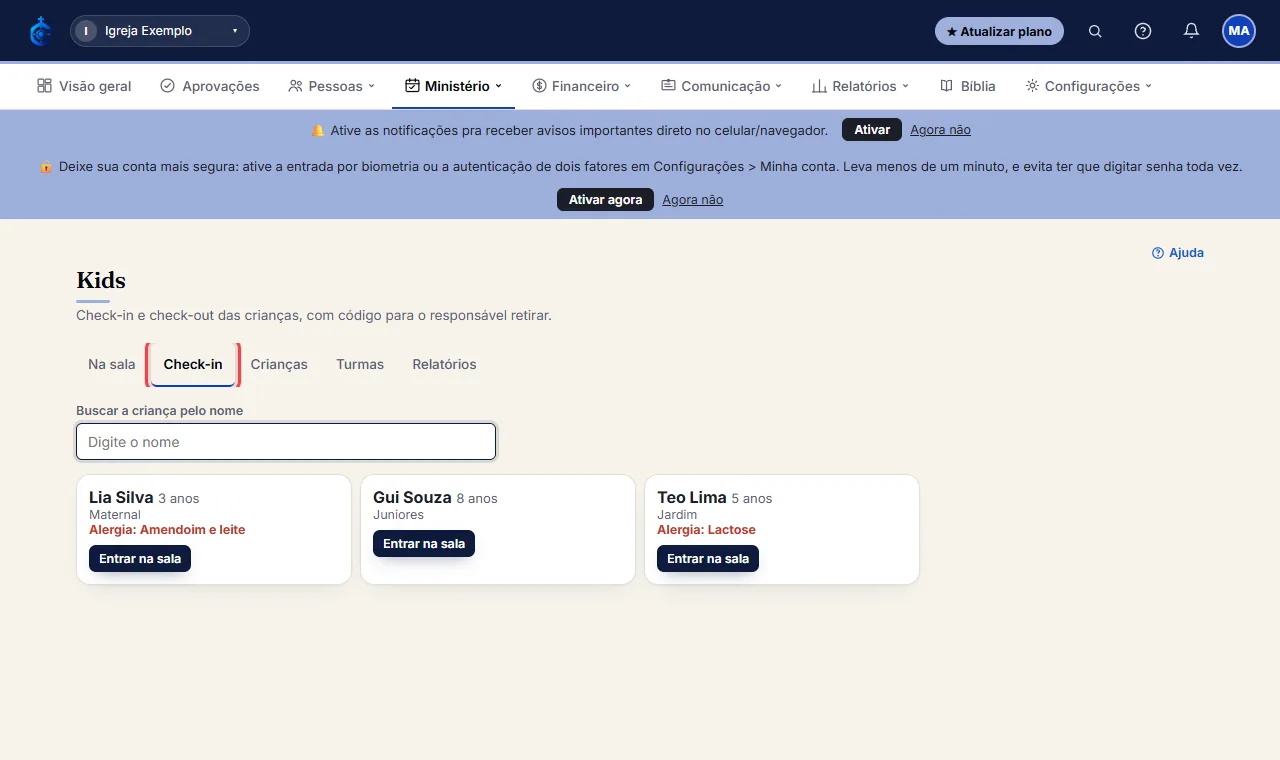Screen dimensions: 1280x760
Task: Click the help question mark icon
Action: coord(1143,31)
